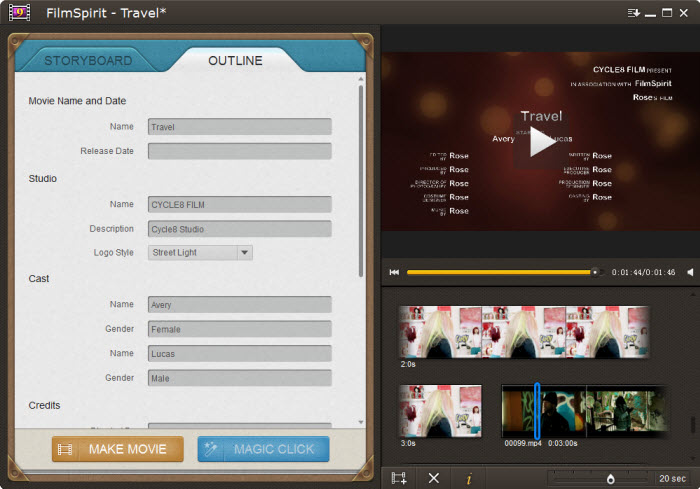Click the timeline zoom slider handle
Viewport: 700px width, 489px height.
(x=610, y=479)
